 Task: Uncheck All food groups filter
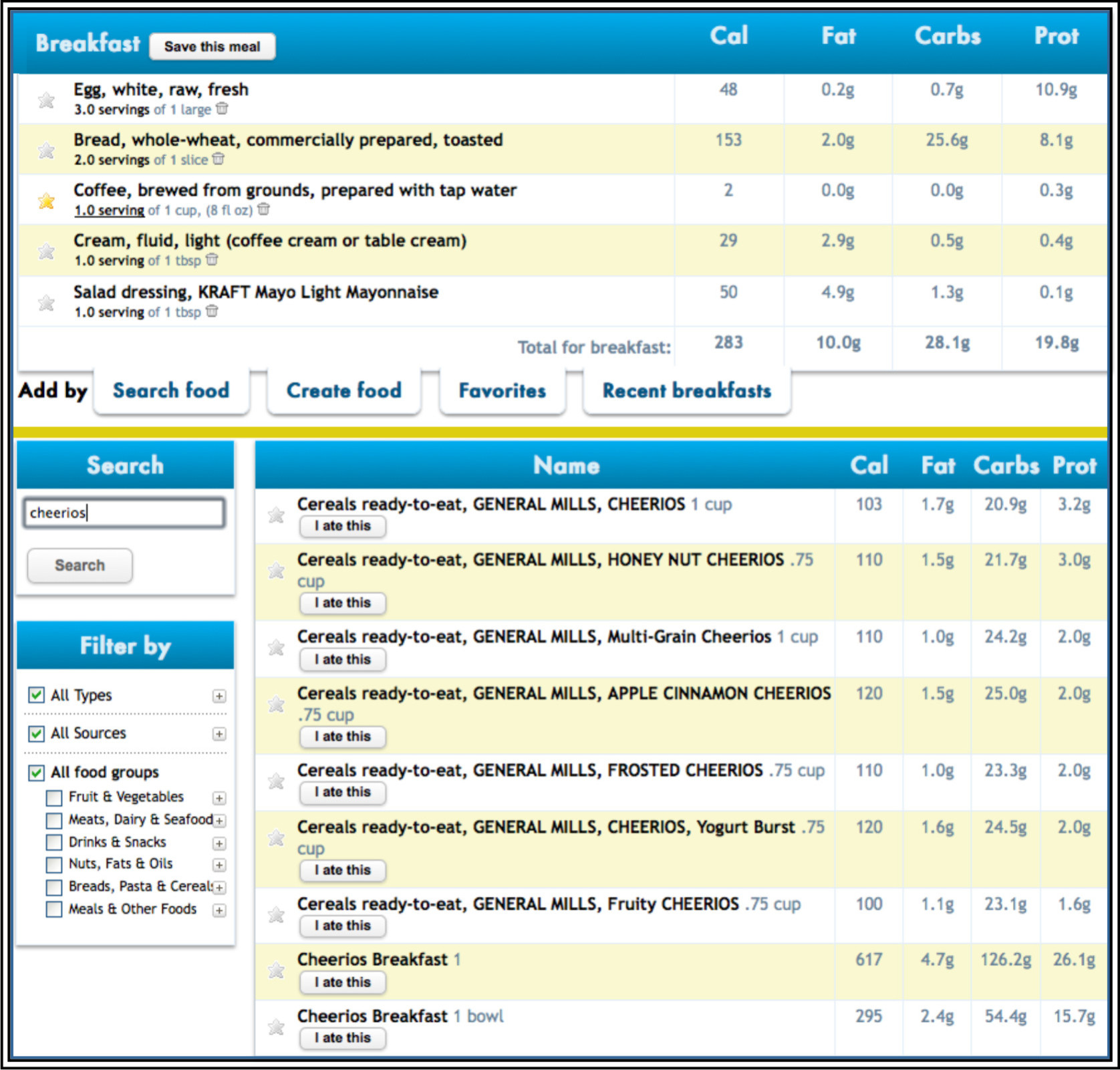click(x=37, y=773)
